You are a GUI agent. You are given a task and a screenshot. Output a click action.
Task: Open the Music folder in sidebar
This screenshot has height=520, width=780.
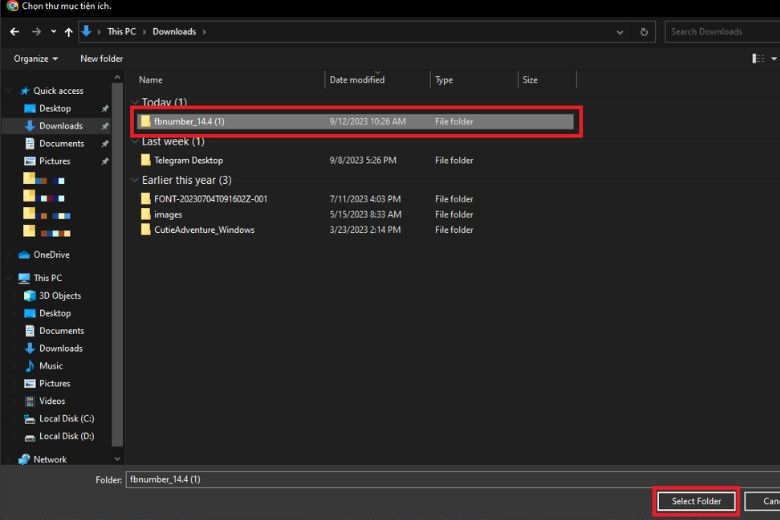tap(50, 366)
